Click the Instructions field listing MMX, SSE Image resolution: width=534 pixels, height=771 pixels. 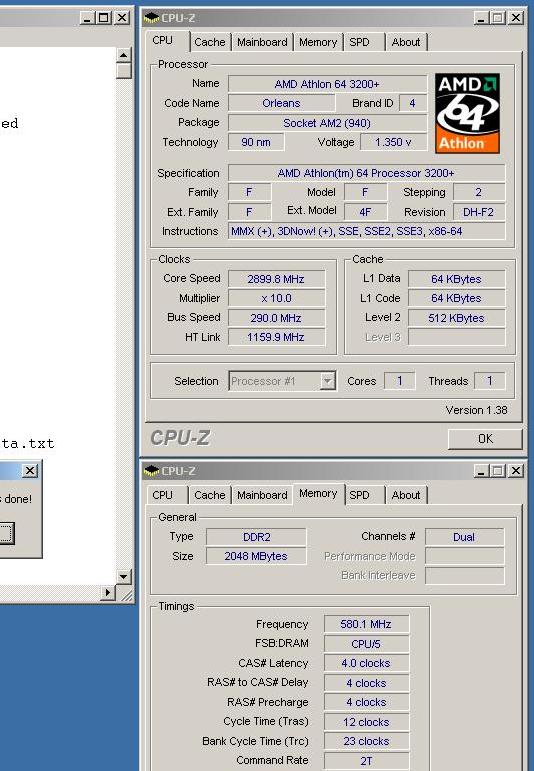click(x=366, y=231)
